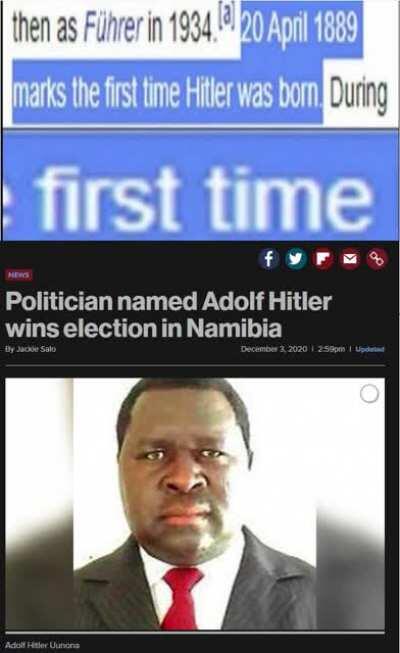Click the word During after the highlight

point(359,94)
